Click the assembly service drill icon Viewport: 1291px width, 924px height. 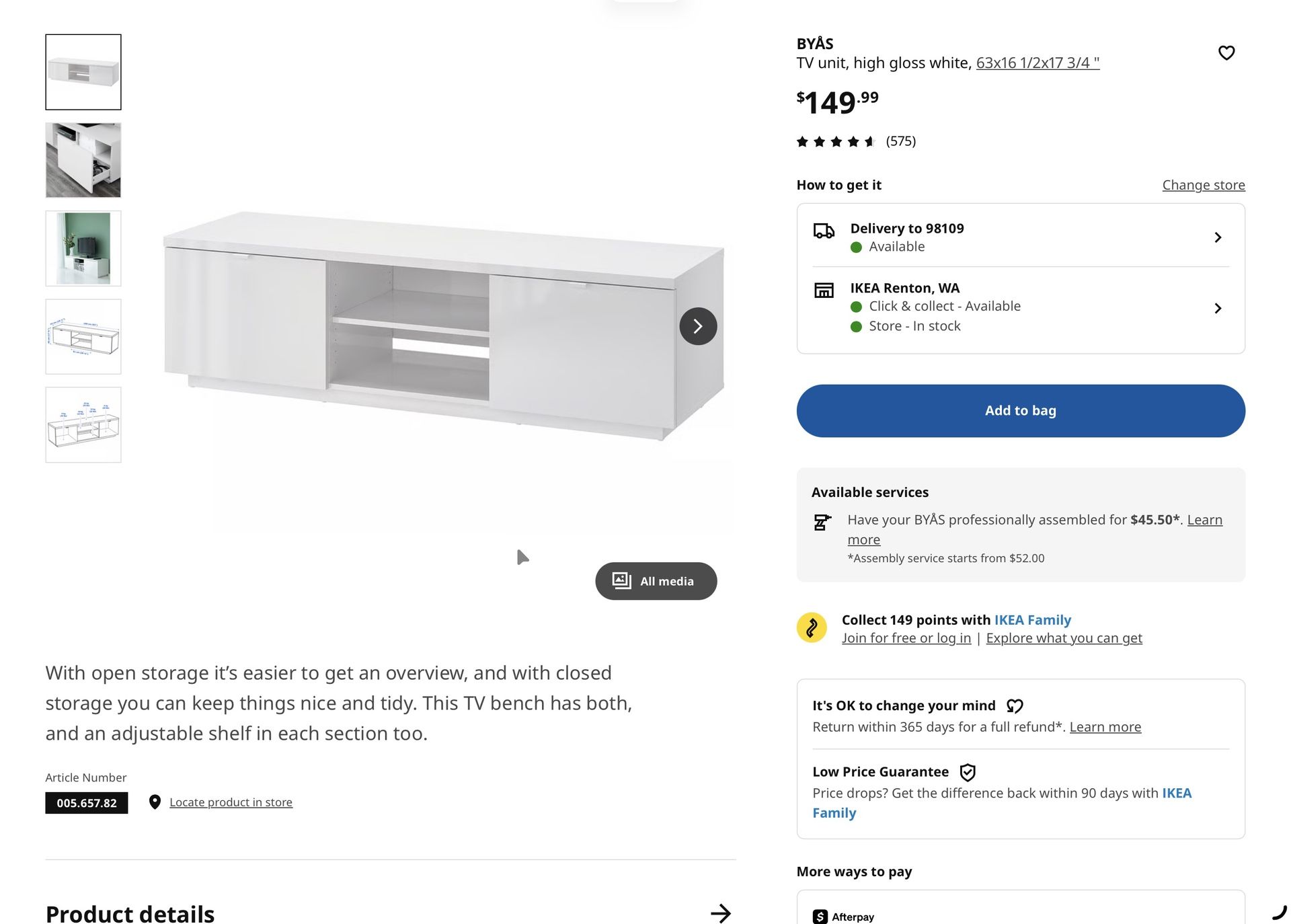click(822, 522)
